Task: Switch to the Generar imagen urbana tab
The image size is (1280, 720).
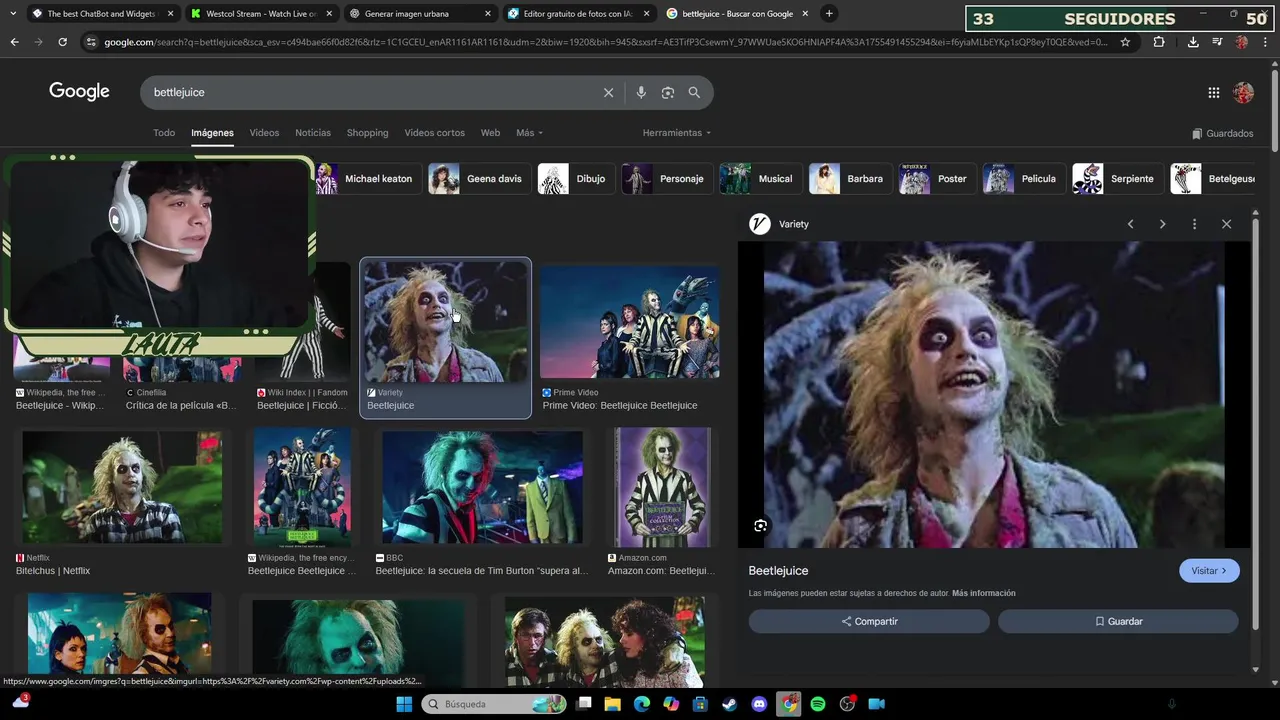Action: (x=420, y=14)
